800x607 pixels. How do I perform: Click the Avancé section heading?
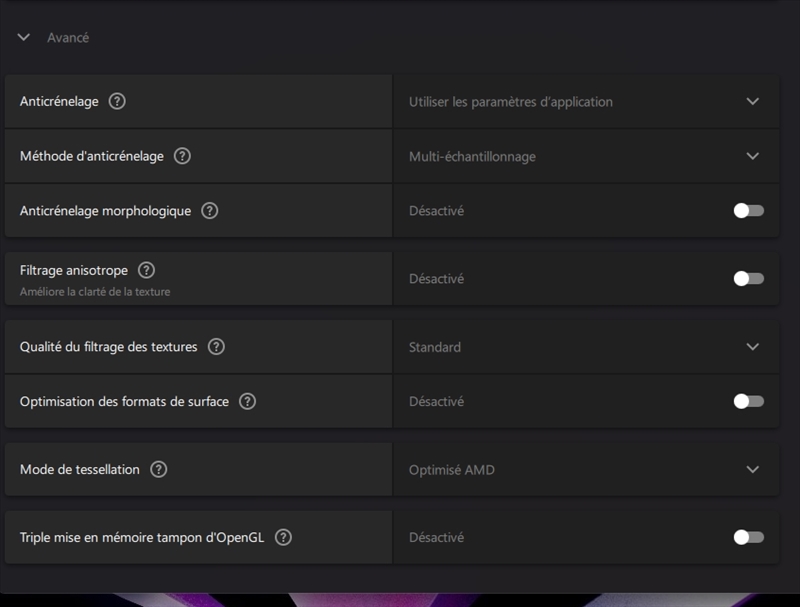[68, 38]
